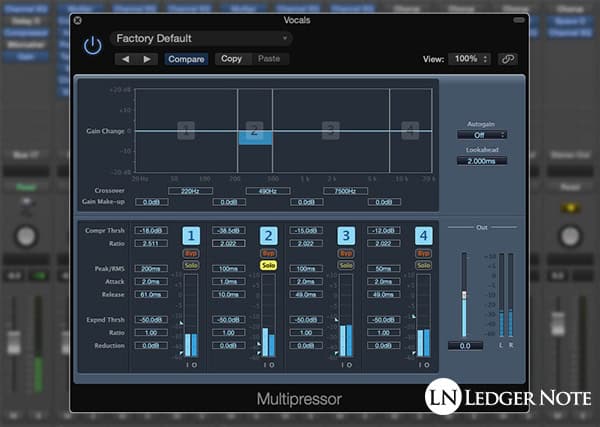This screenshot has height=427, width=600.
Task: Click the link icon beside View
Action: coord(508,59)
